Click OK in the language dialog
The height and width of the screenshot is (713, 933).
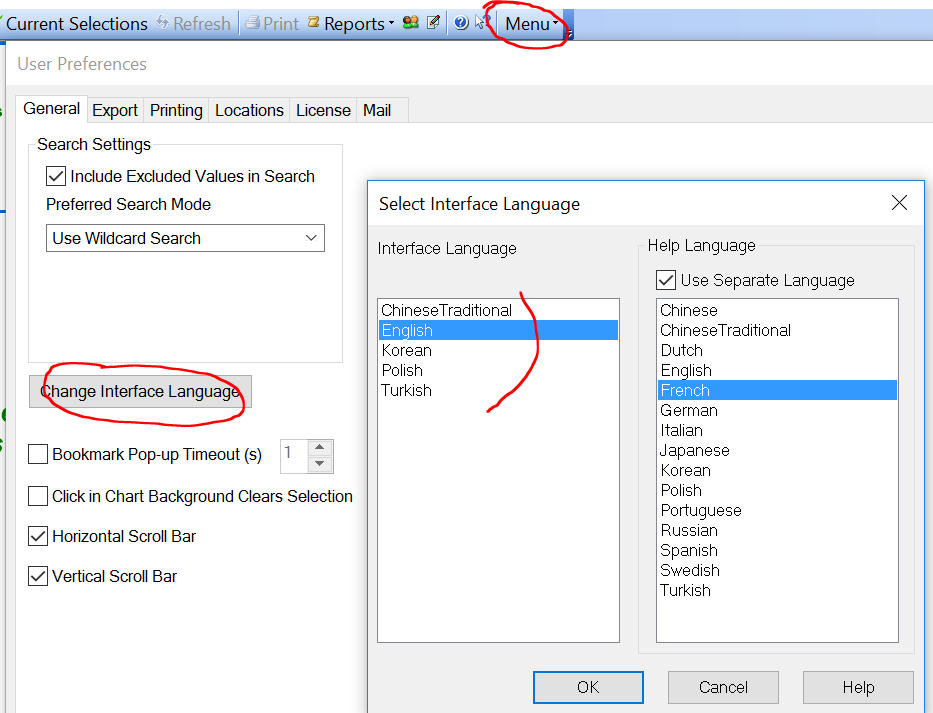click(x=588, y=687)
